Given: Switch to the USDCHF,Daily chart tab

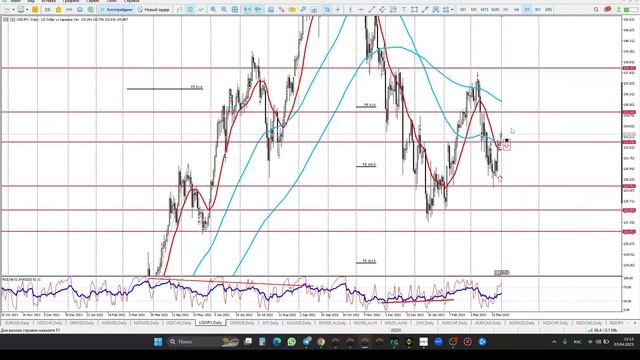Looking at the screenshot, I should 49,323.
